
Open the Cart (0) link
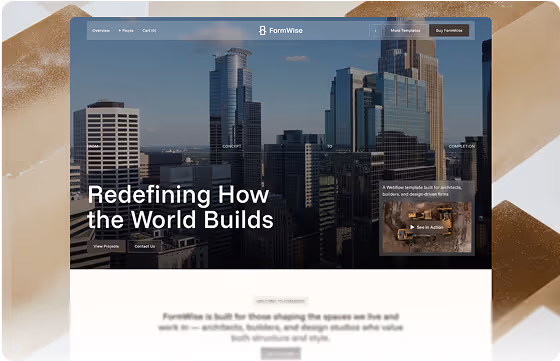point(149,31)
